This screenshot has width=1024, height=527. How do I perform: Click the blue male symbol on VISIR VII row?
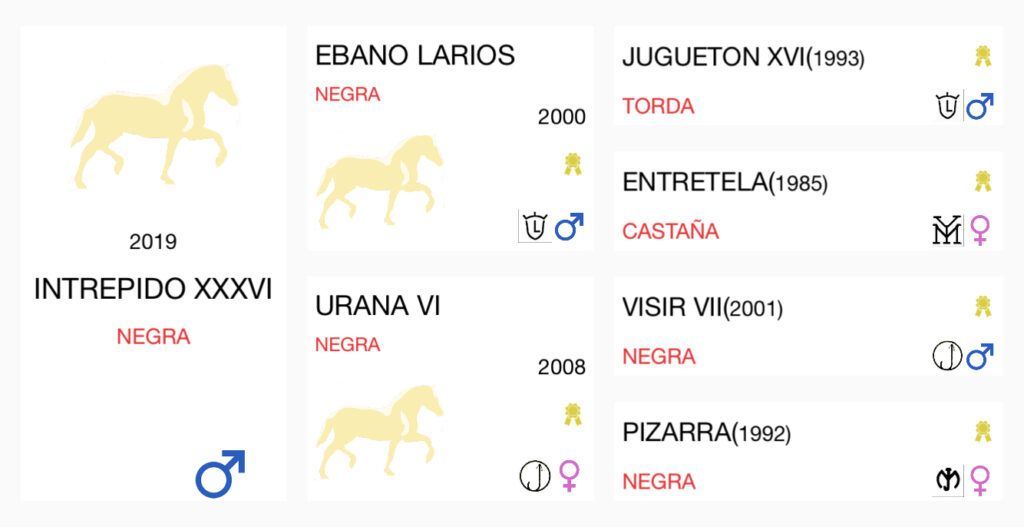click(x=980, y=357)
